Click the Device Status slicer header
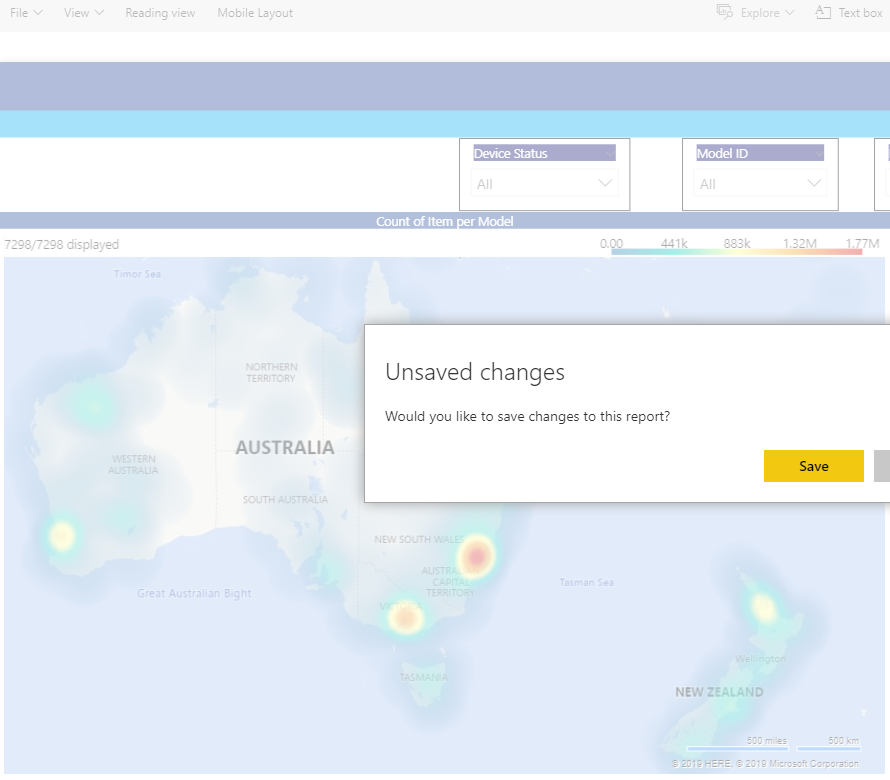Screen dimensions: 890x780 (544, 153)
